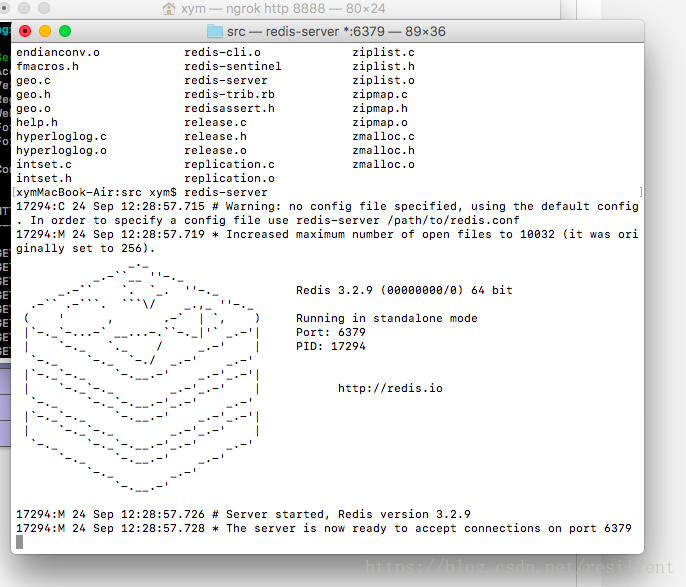Click 'Redis 3.2.9 (00000000/0) 64 bit' text
This screenshot has width=686, height=587.
pos(404,290)
